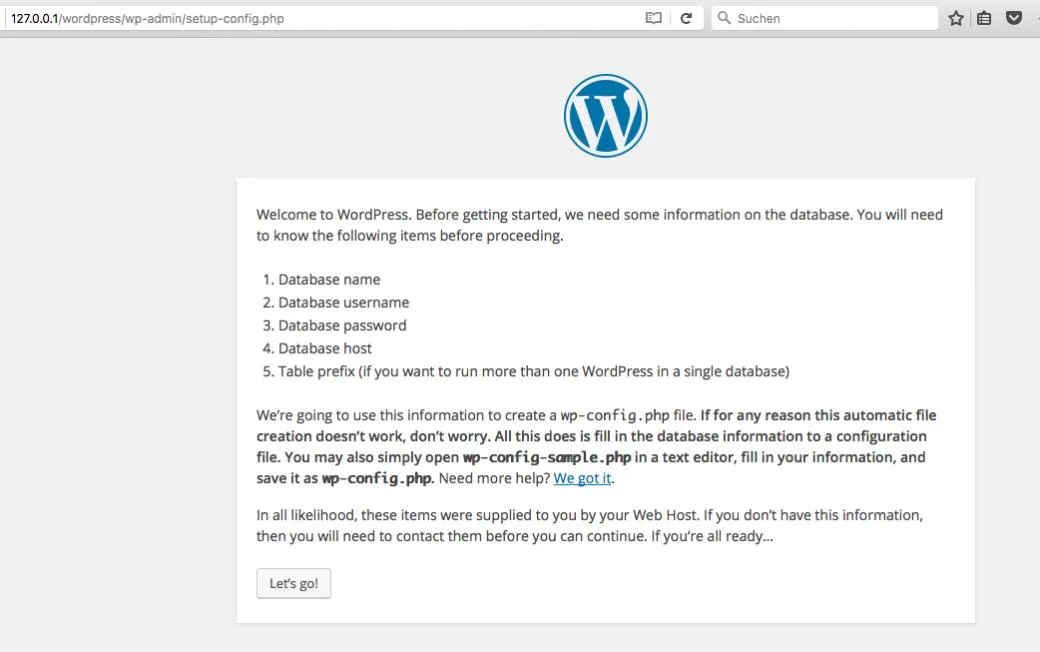
Task: Click the "Let's go!" button
Action: [294, 583]
